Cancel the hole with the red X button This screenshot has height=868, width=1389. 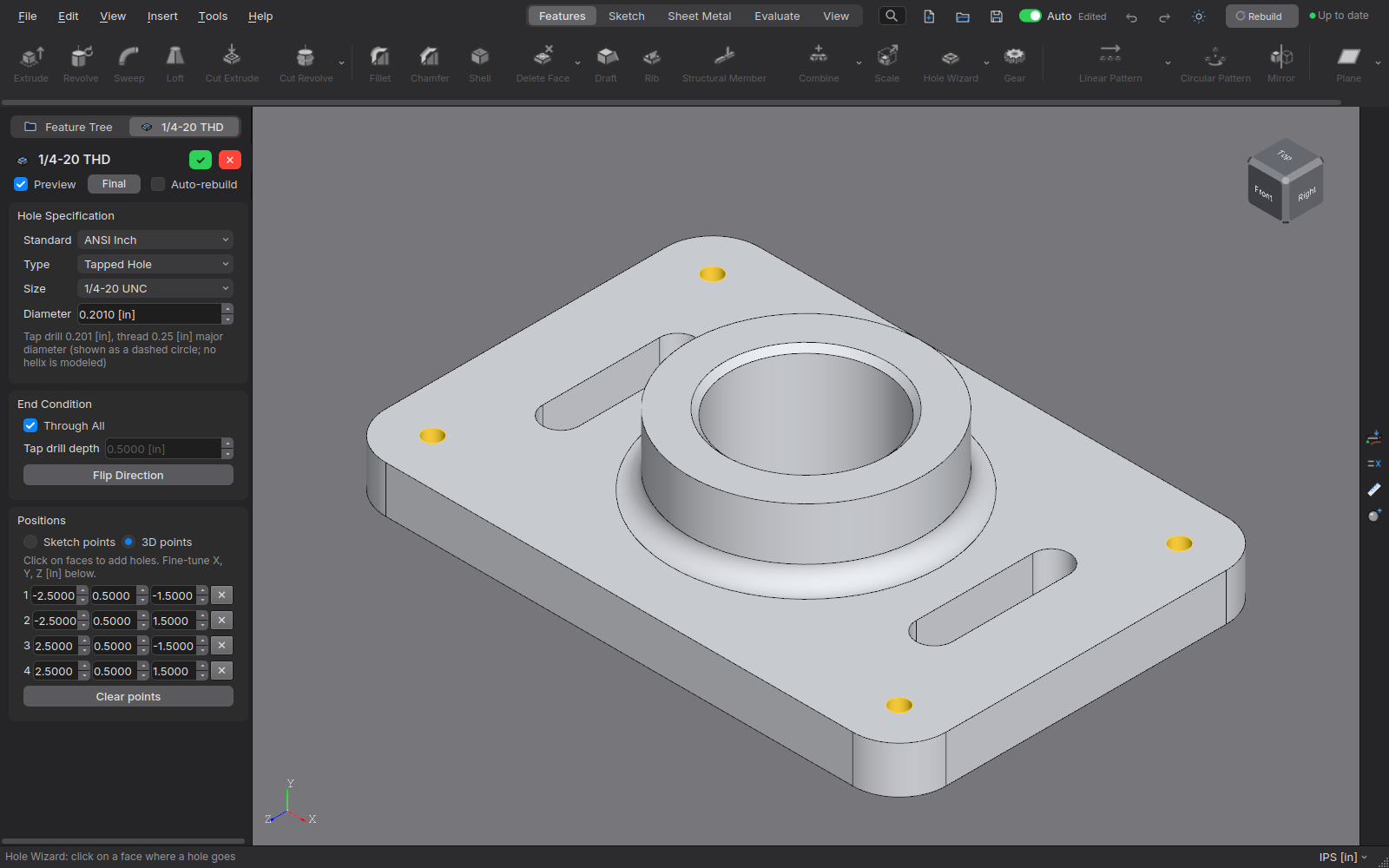(230, 160)
